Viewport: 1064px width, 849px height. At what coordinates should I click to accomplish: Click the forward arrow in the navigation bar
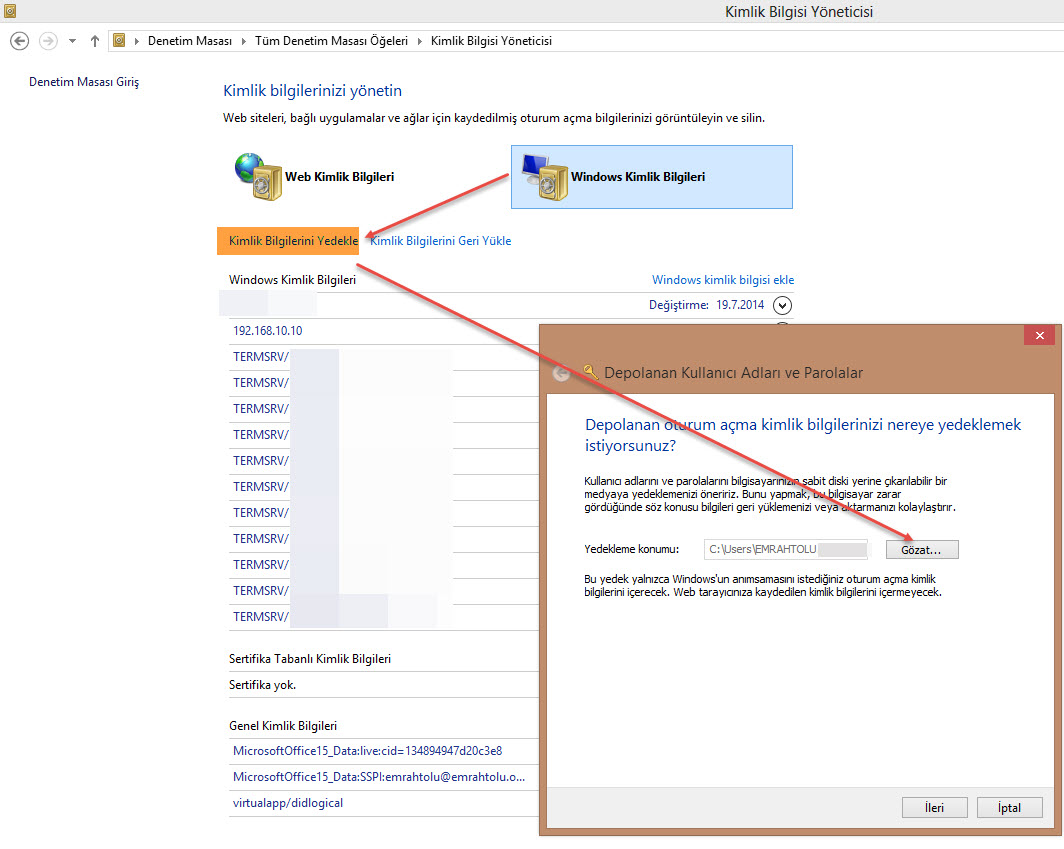click(48, 41)
